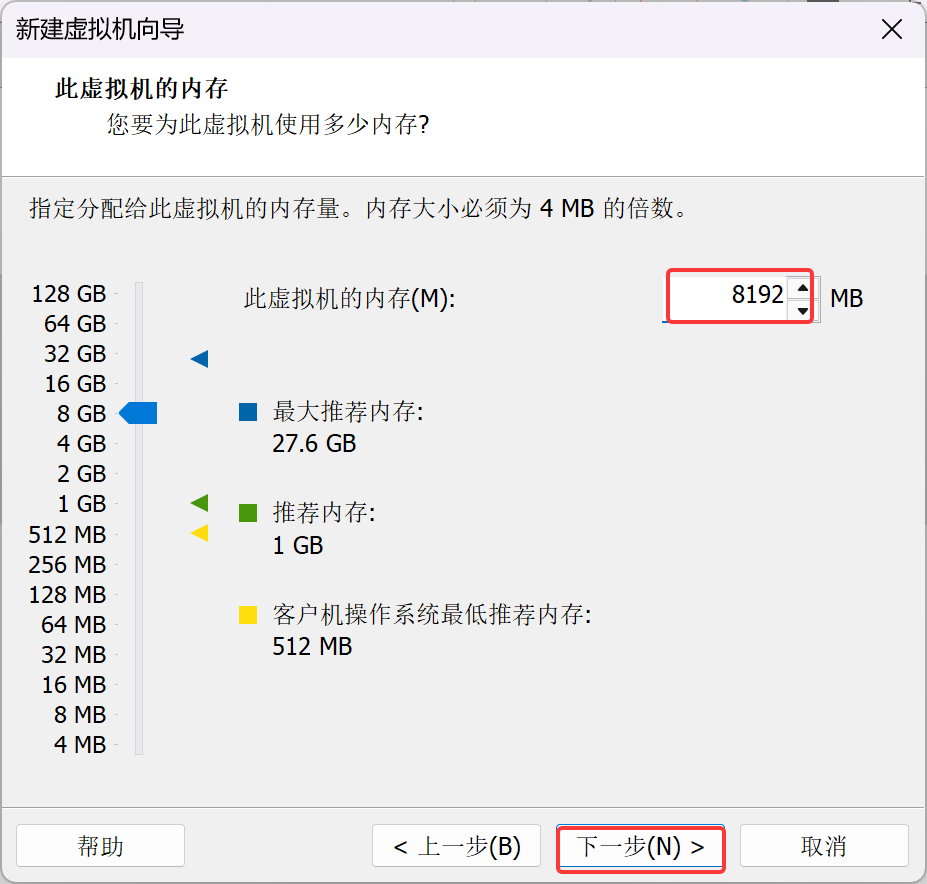Click the blue maximum recommended memory marker triangle
Screen dimensions: 927x884
point(200,358)
